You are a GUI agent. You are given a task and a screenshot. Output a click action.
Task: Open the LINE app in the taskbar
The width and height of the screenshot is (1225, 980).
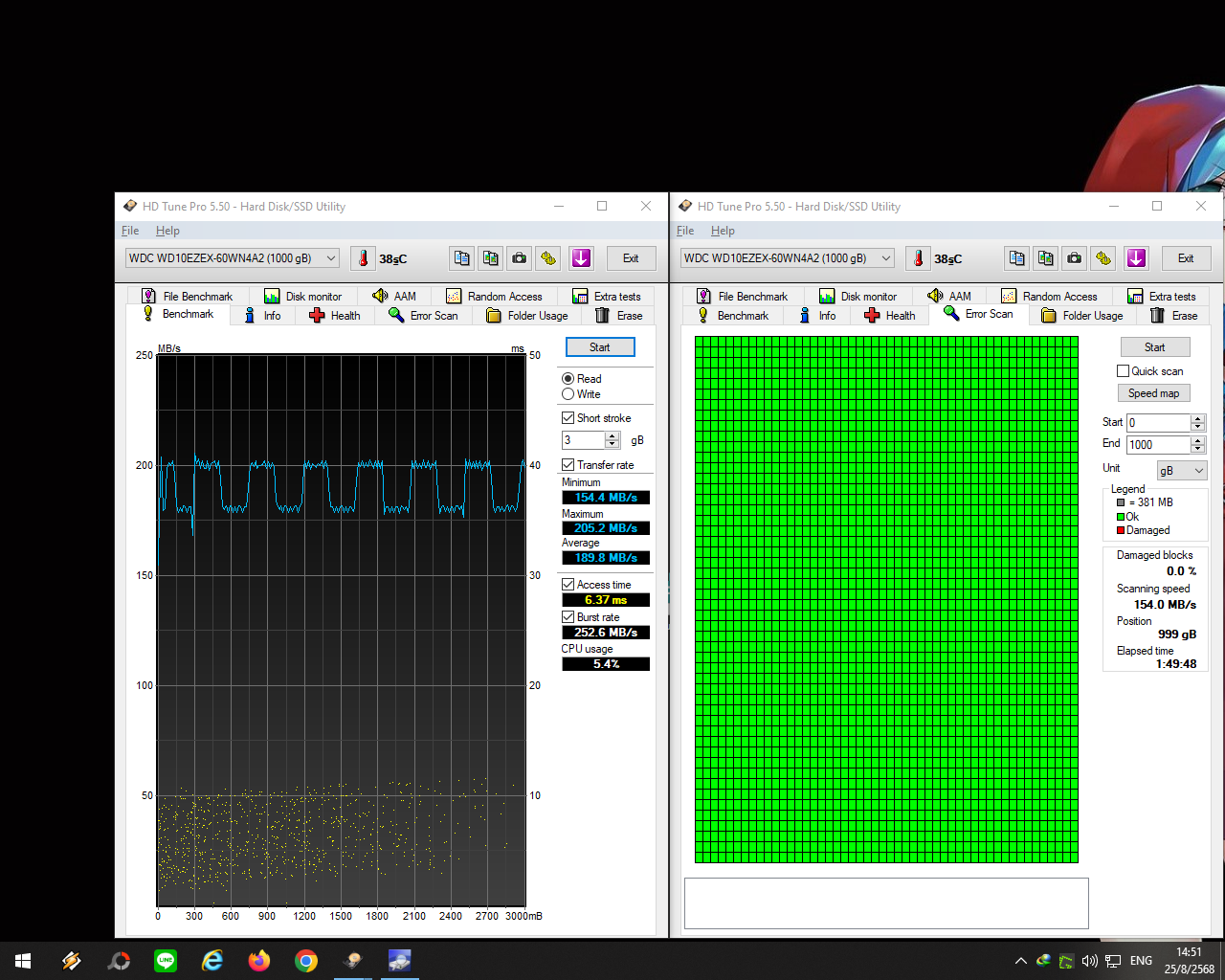pyautogui.click(x=166, y=961)
